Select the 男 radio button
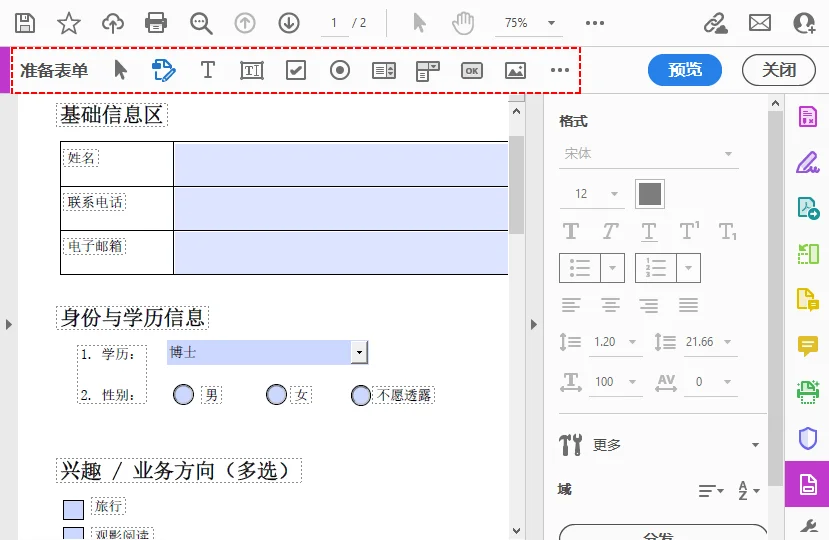Viewport: 829px width, 540px height. click(183, 395)
